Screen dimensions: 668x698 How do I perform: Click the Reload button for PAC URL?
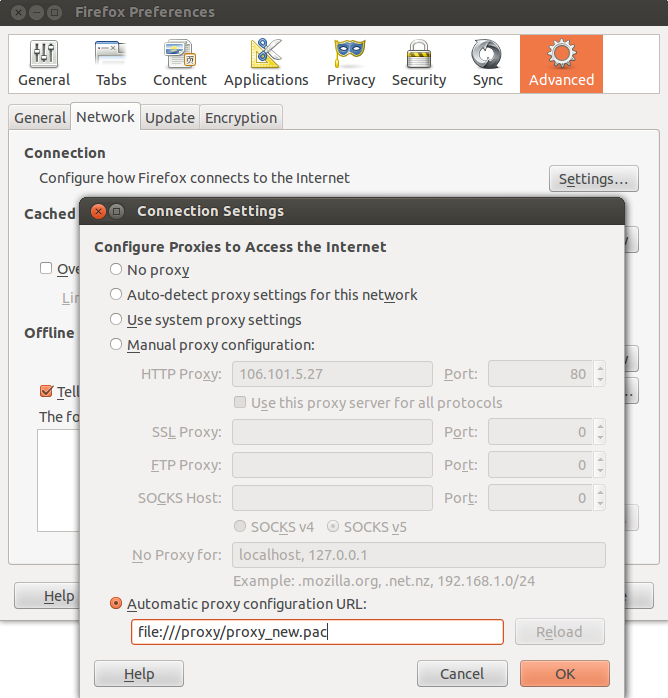pos(559,631)
